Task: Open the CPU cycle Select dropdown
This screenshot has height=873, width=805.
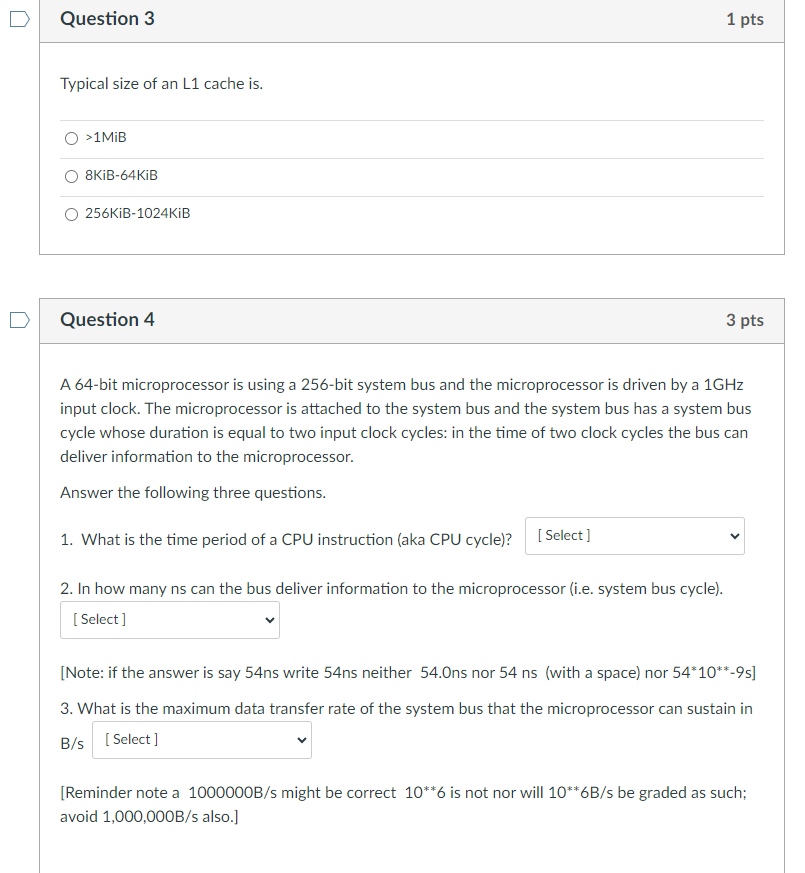Action: tap(634, 536)
